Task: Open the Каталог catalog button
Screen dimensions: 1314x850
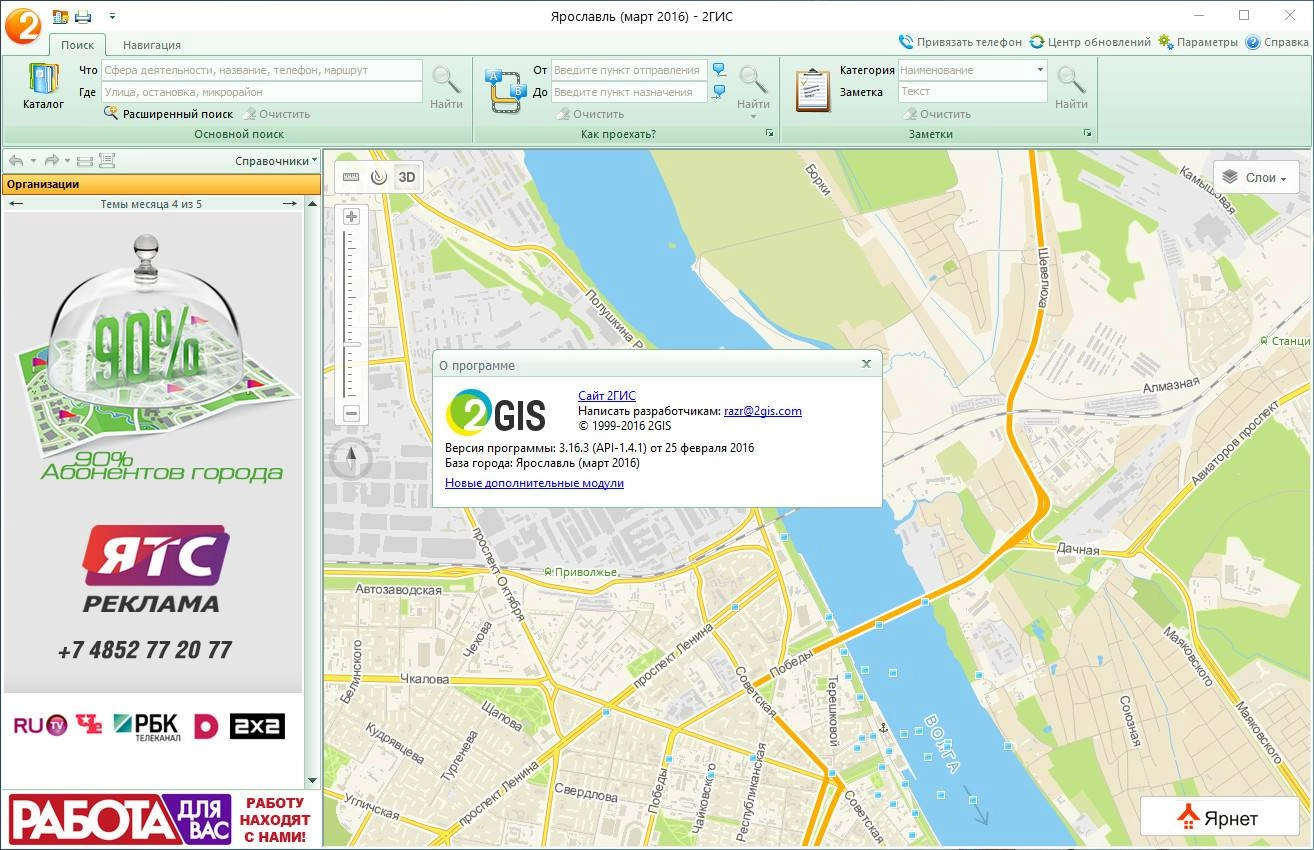Action: (x=43, y=87)
